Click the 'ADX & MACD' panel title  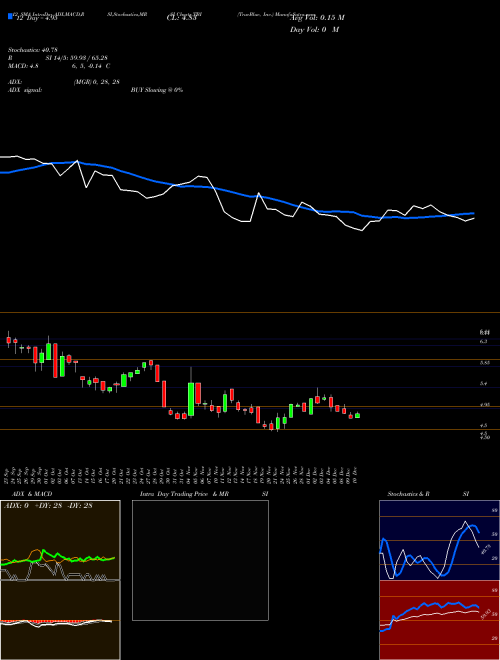point(32,494)
